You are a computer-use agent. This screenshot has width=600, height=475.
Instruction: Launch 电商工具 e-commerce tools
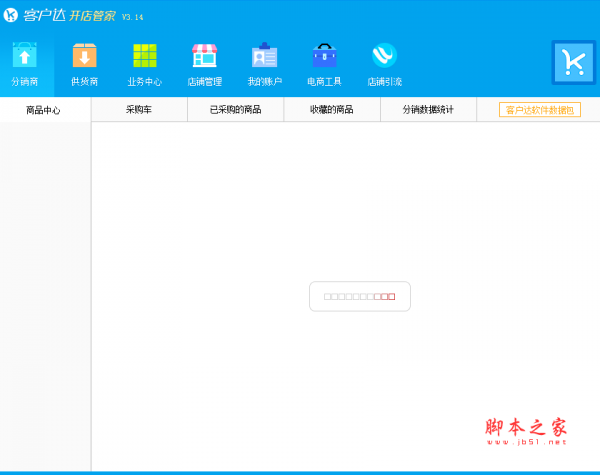324,64
